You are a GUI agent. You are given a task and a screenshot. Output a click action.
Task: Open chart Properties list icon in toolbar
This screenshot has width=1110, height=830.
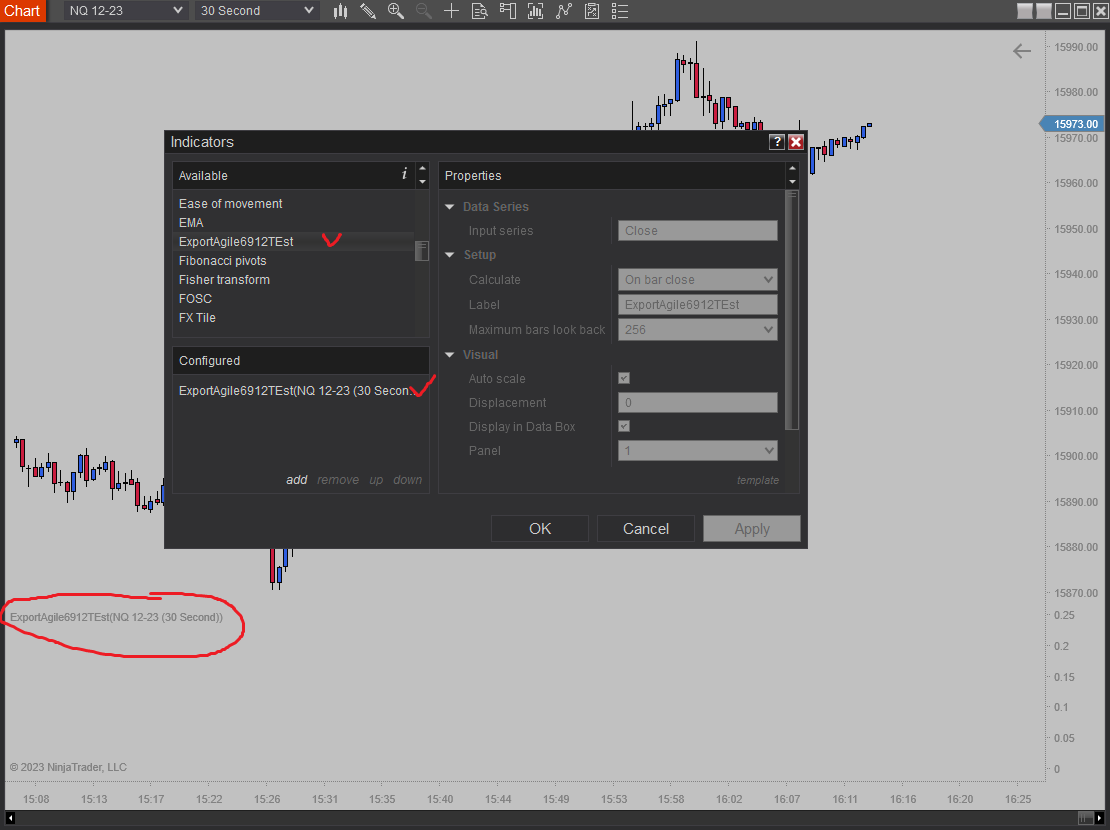pyautogui.click(x=619, y=11)
